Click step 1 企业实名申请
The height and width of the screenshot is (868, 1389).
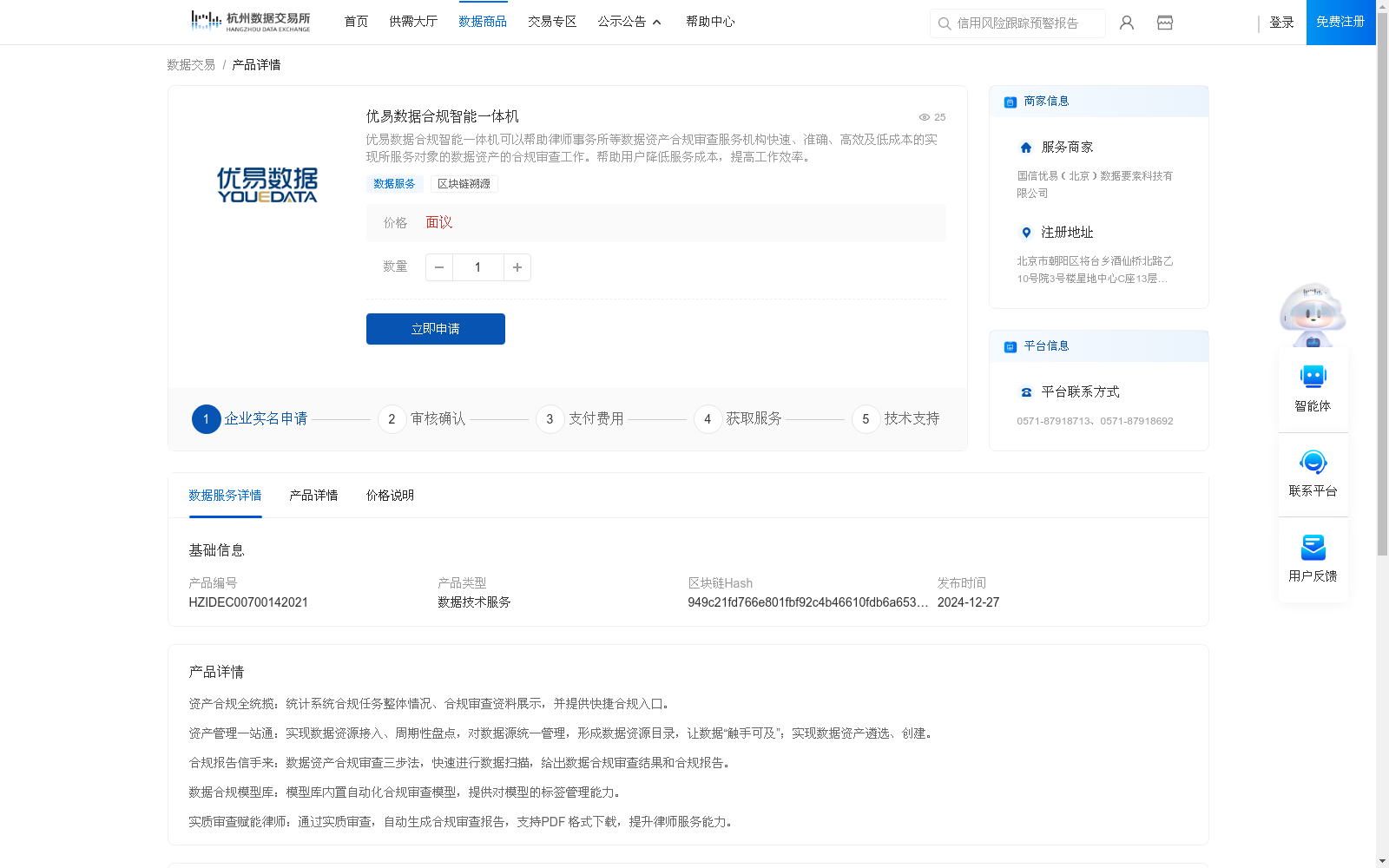pos(250,419)
